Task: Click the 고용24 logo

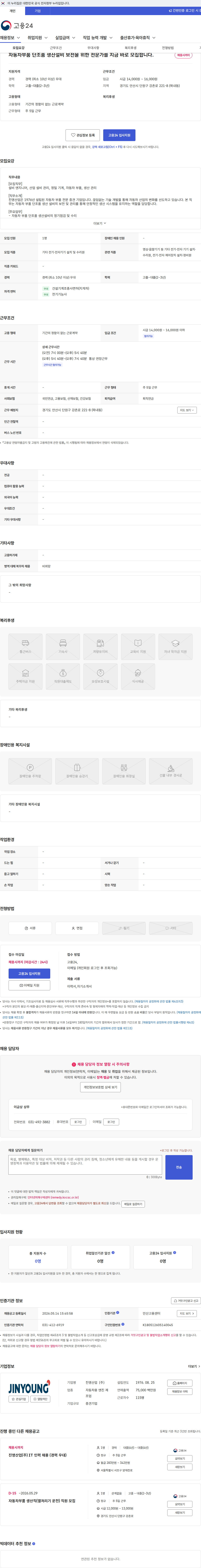Action: [x=17, y=26]
